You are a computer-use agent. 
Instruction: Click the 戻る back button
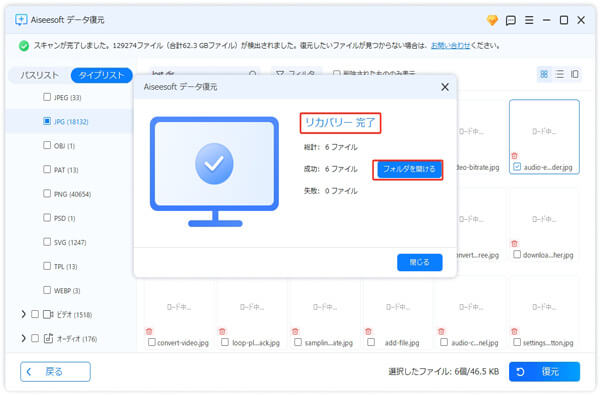point(55,372)
